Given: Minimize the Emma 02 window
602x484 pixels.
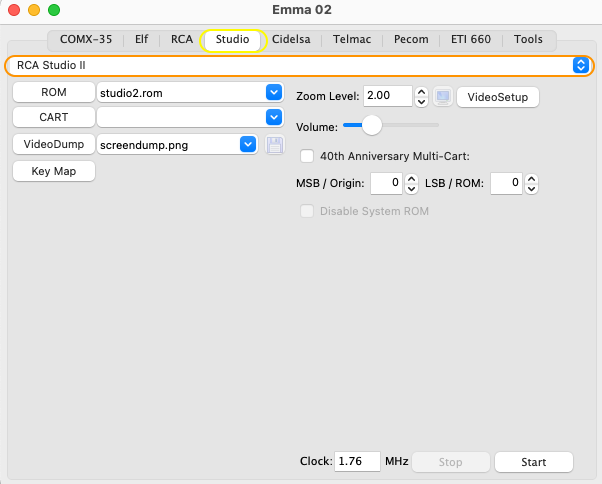Looking at the screenshot, I should pyautogui.click(x=34, y=10).
